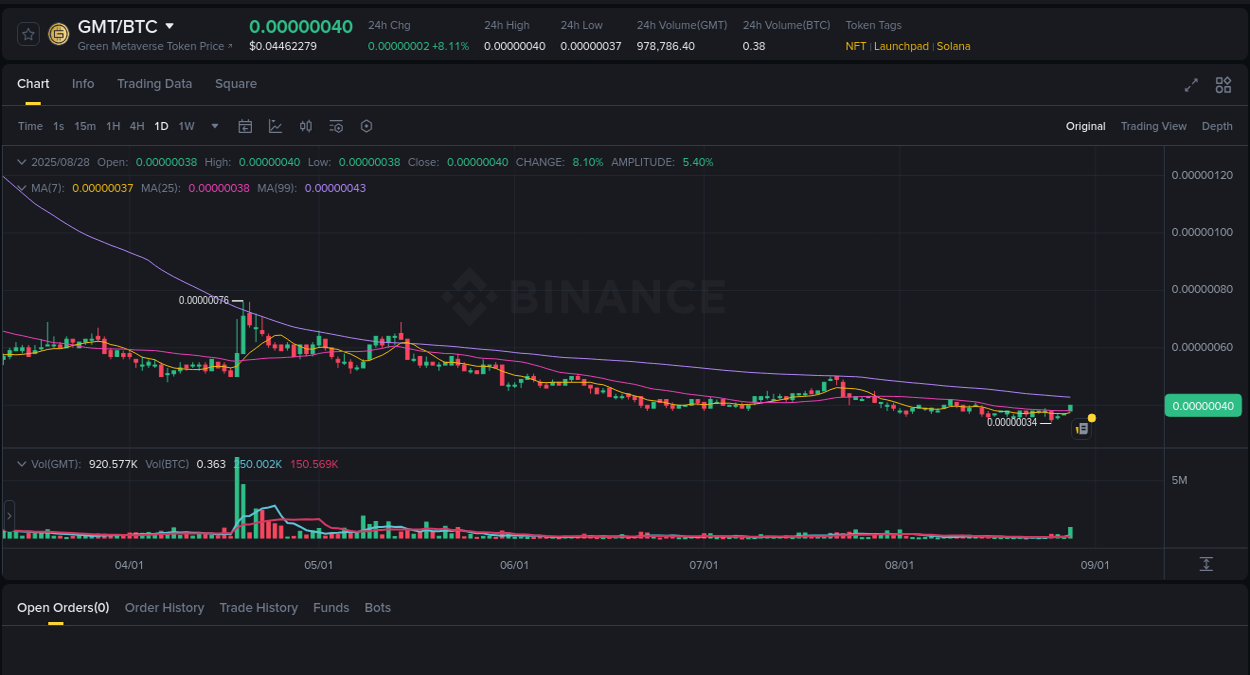1250x675 pixels.
Task: Click the Launchpad token tag
Action: point(901,46)
